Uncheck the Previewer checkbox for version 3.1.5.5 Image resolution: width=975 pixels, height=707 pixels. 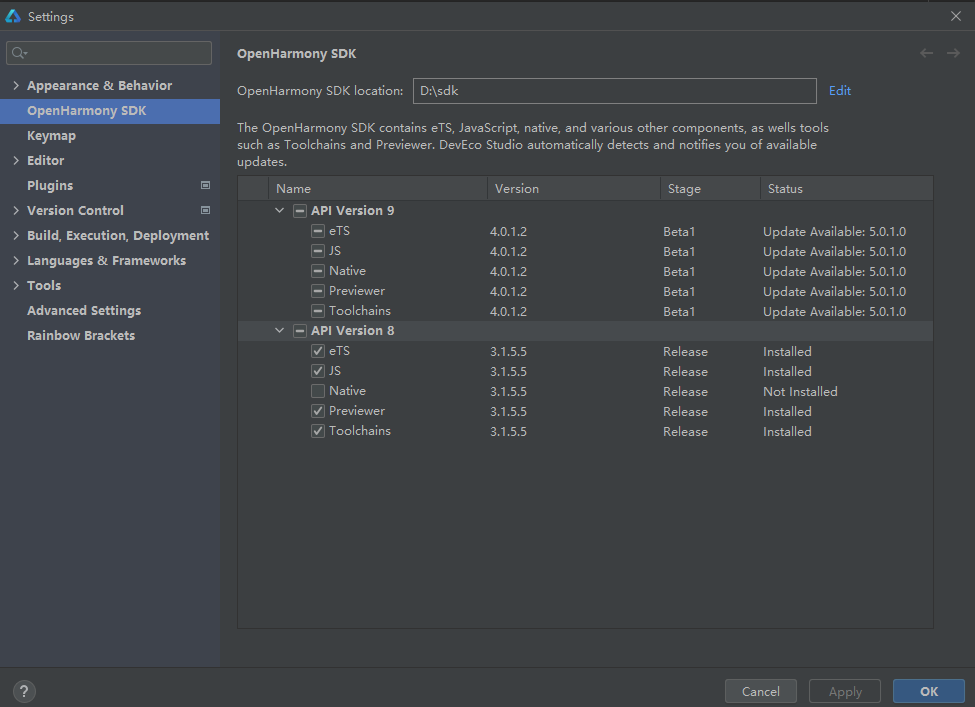point(318,411)
